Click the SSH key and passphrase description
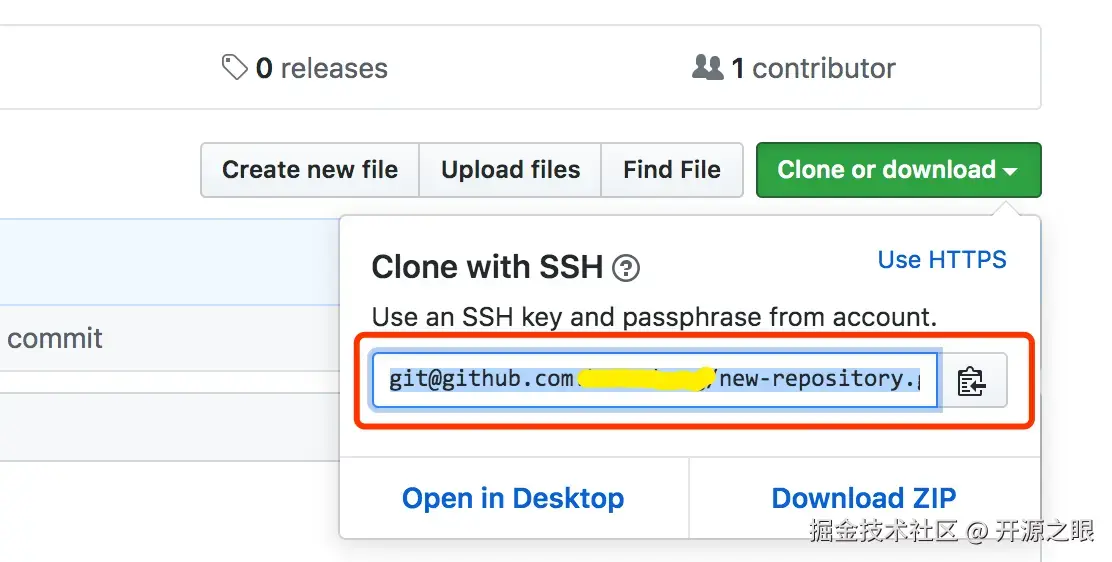The height and width of the screenshot is (562, 1112). point(654,318)
